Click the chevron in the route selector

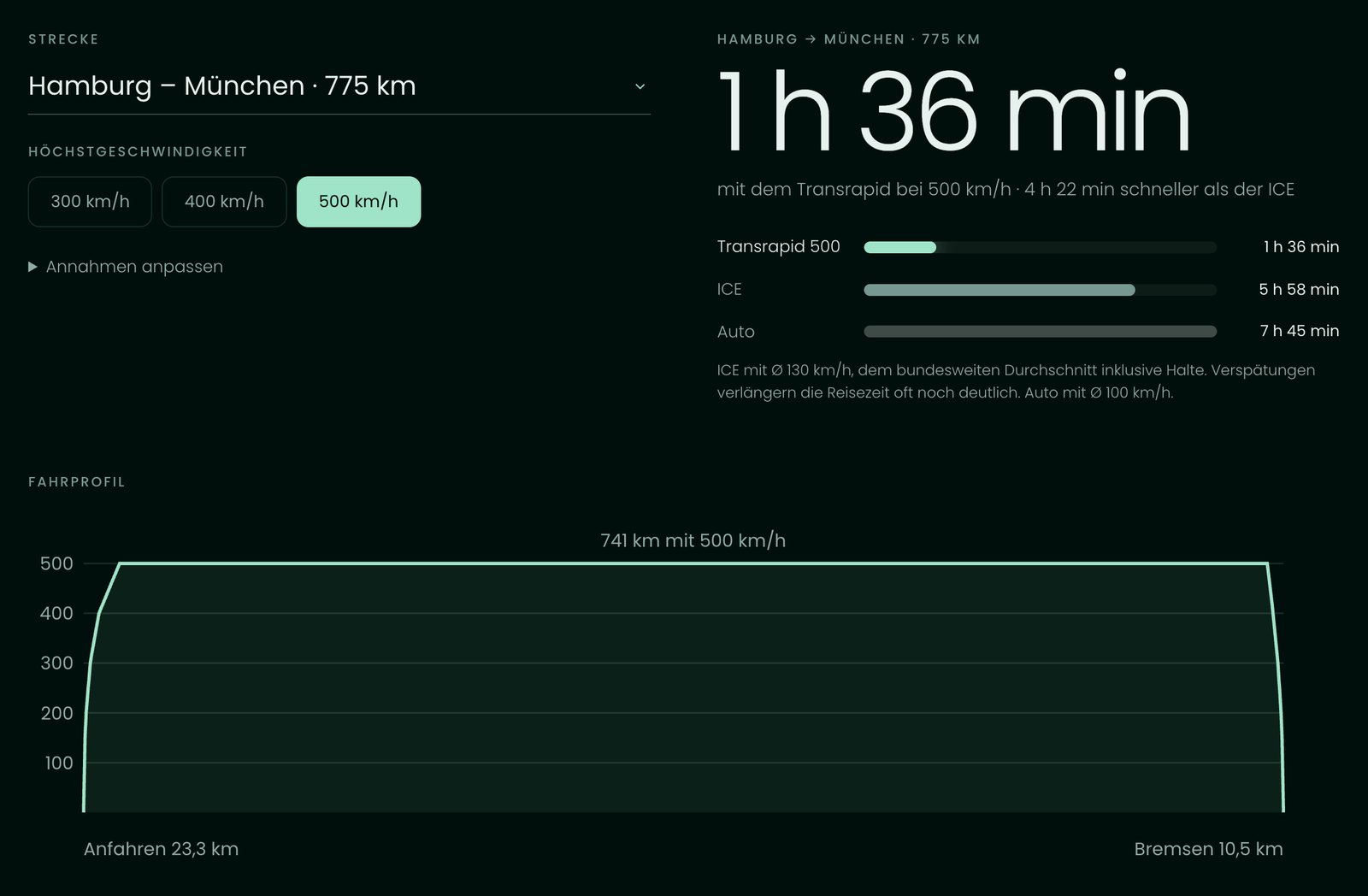tap(640, 87)
